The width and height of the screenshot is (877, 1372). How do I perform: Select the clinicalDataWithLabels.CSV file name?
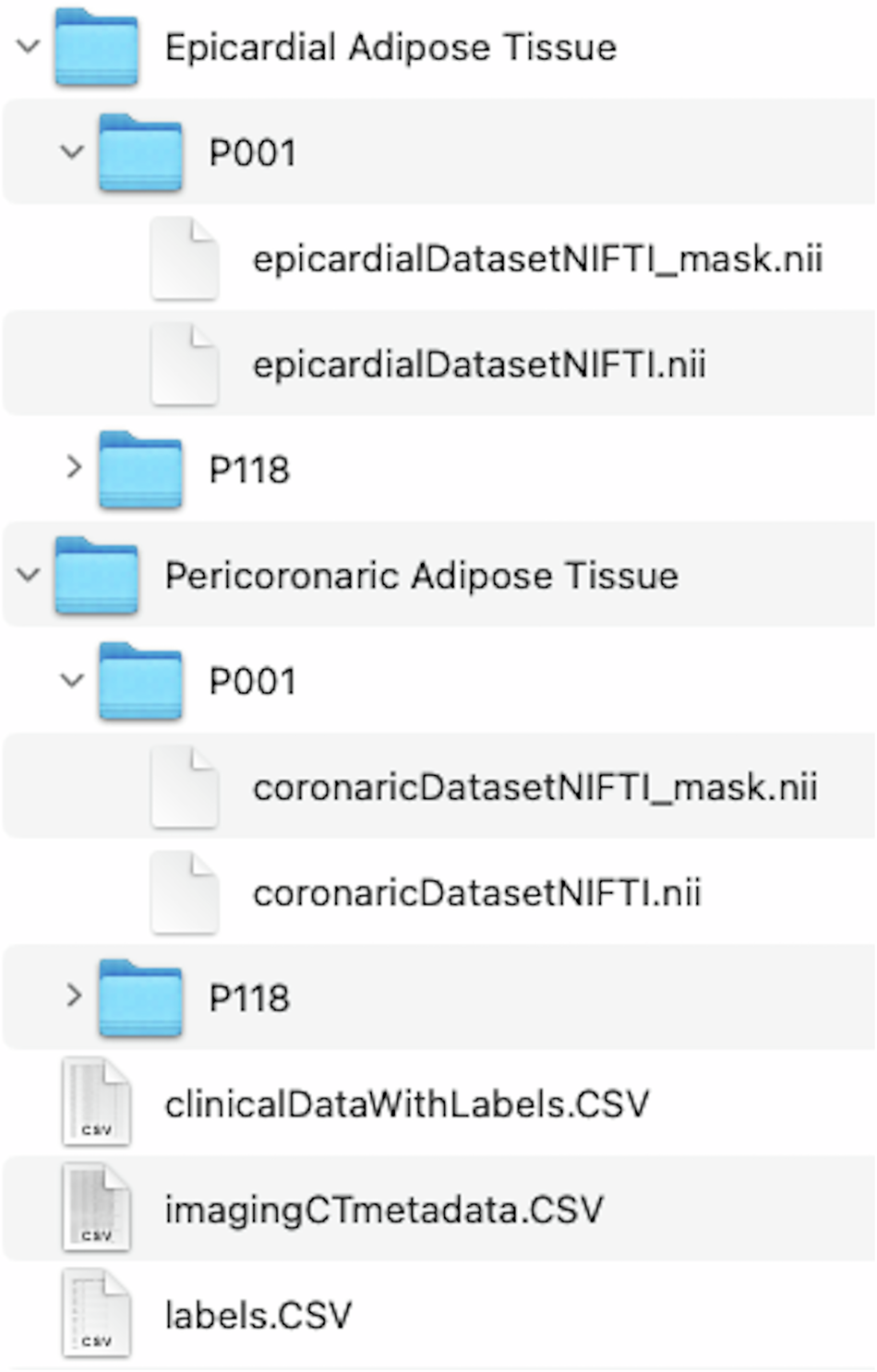coord(407,1104)
